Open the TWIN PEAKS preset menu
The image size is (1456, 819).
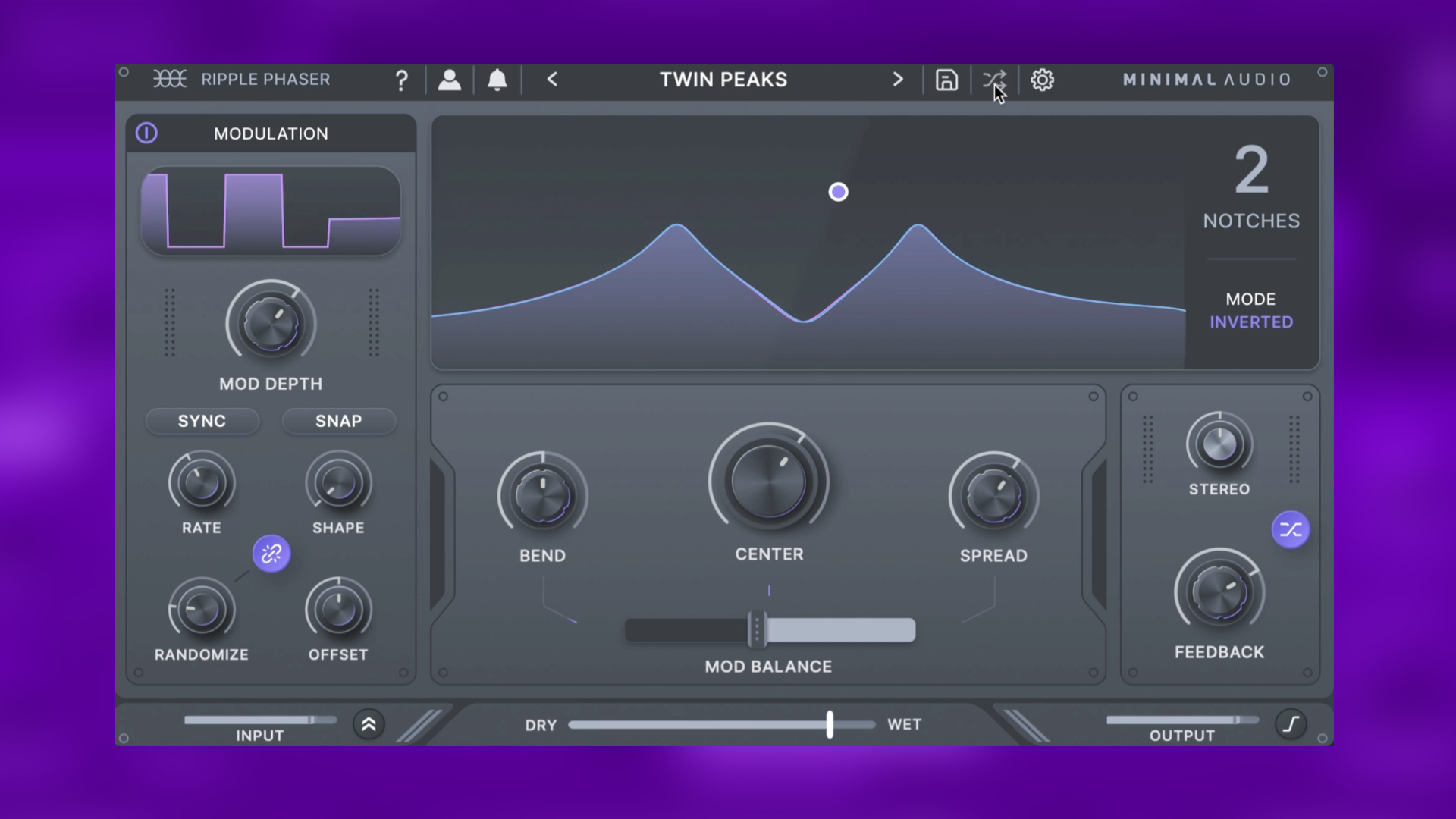(723, 80)
